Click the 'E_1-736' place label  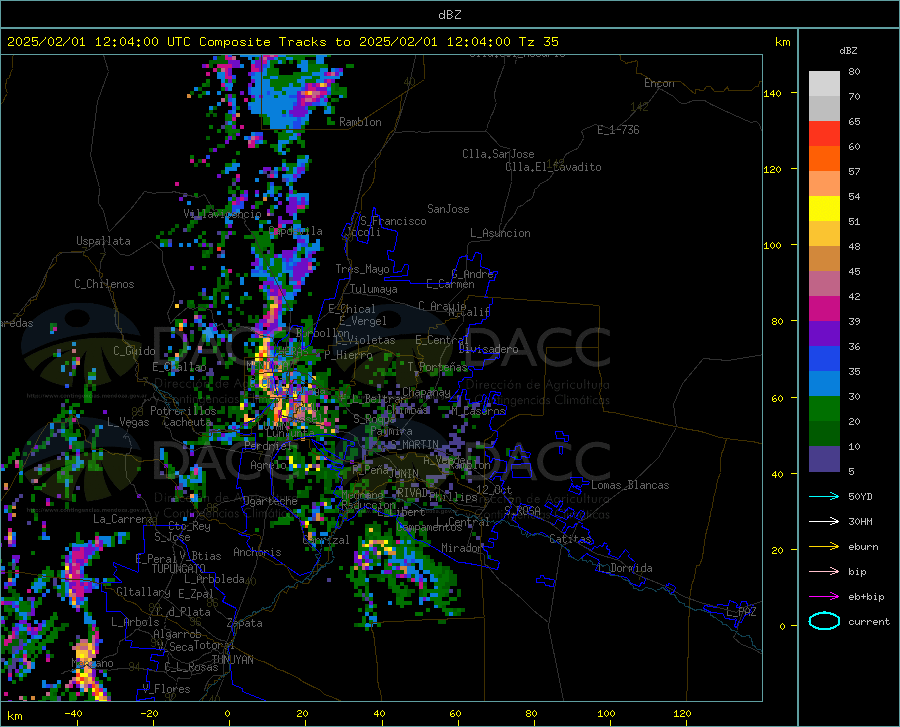[618, 130]
